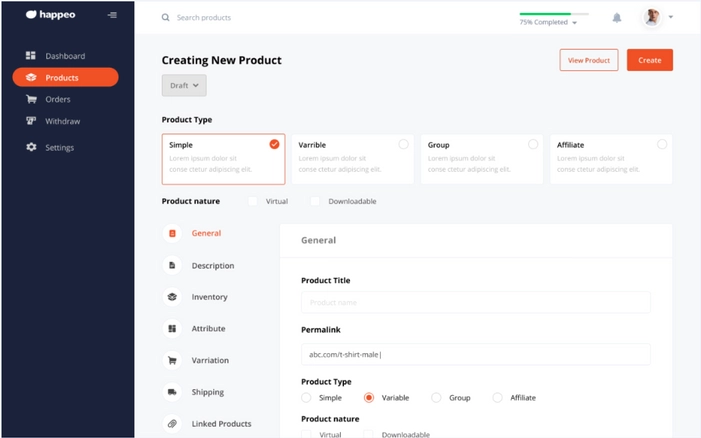Click the View Product button
Screen dimensions: 701x438
589,60
